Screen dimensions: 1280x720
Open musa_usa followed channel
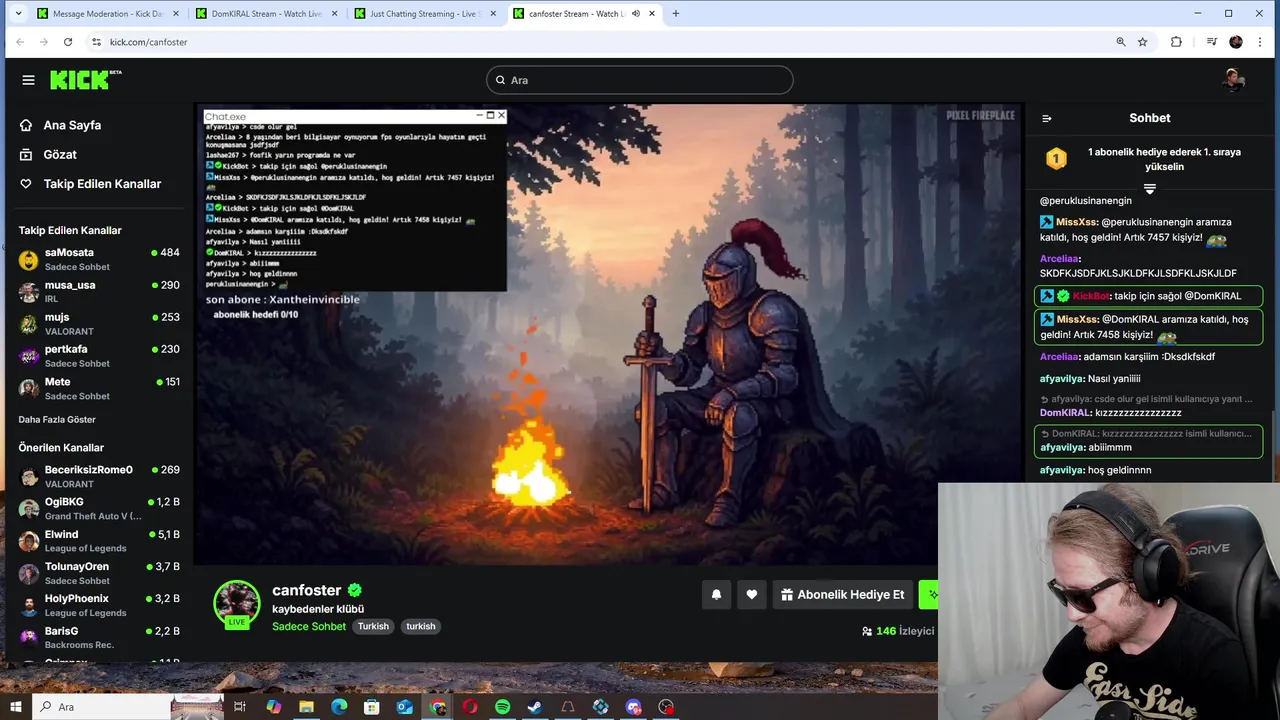pos(98,291)
